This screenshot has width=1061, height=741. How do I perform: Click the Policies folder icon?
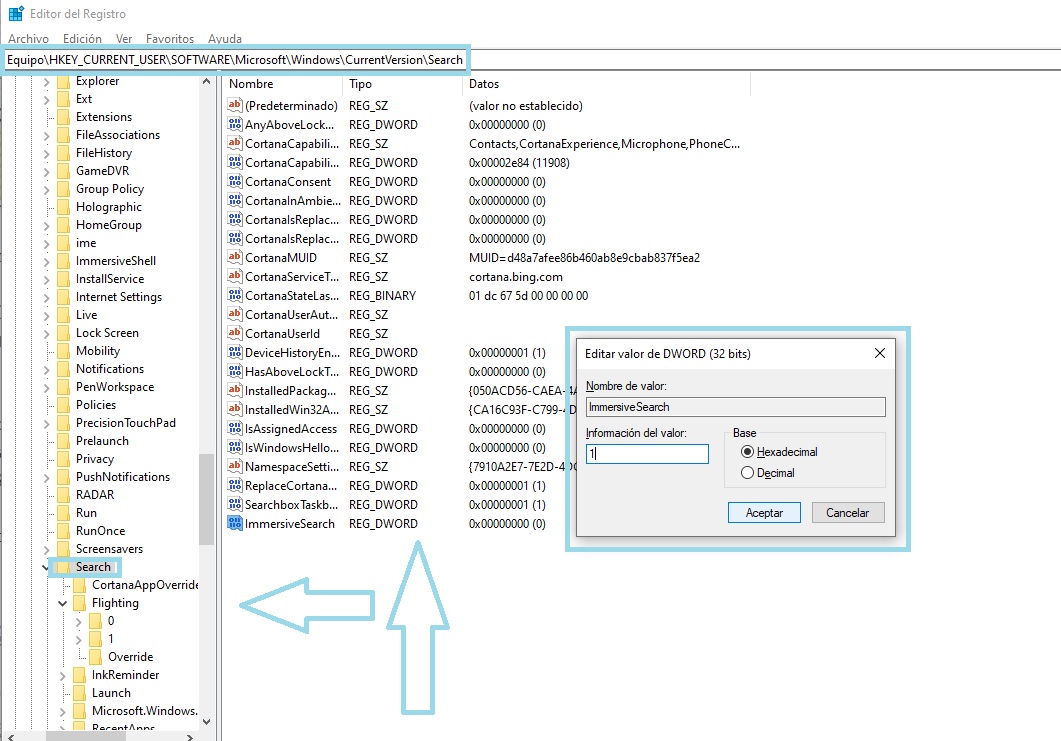coord(64,405)
